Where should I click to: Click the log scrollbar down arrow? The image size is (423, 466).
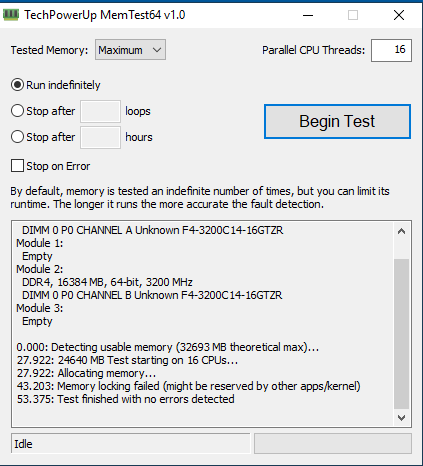pyautogui.click(x=402, y=417)
